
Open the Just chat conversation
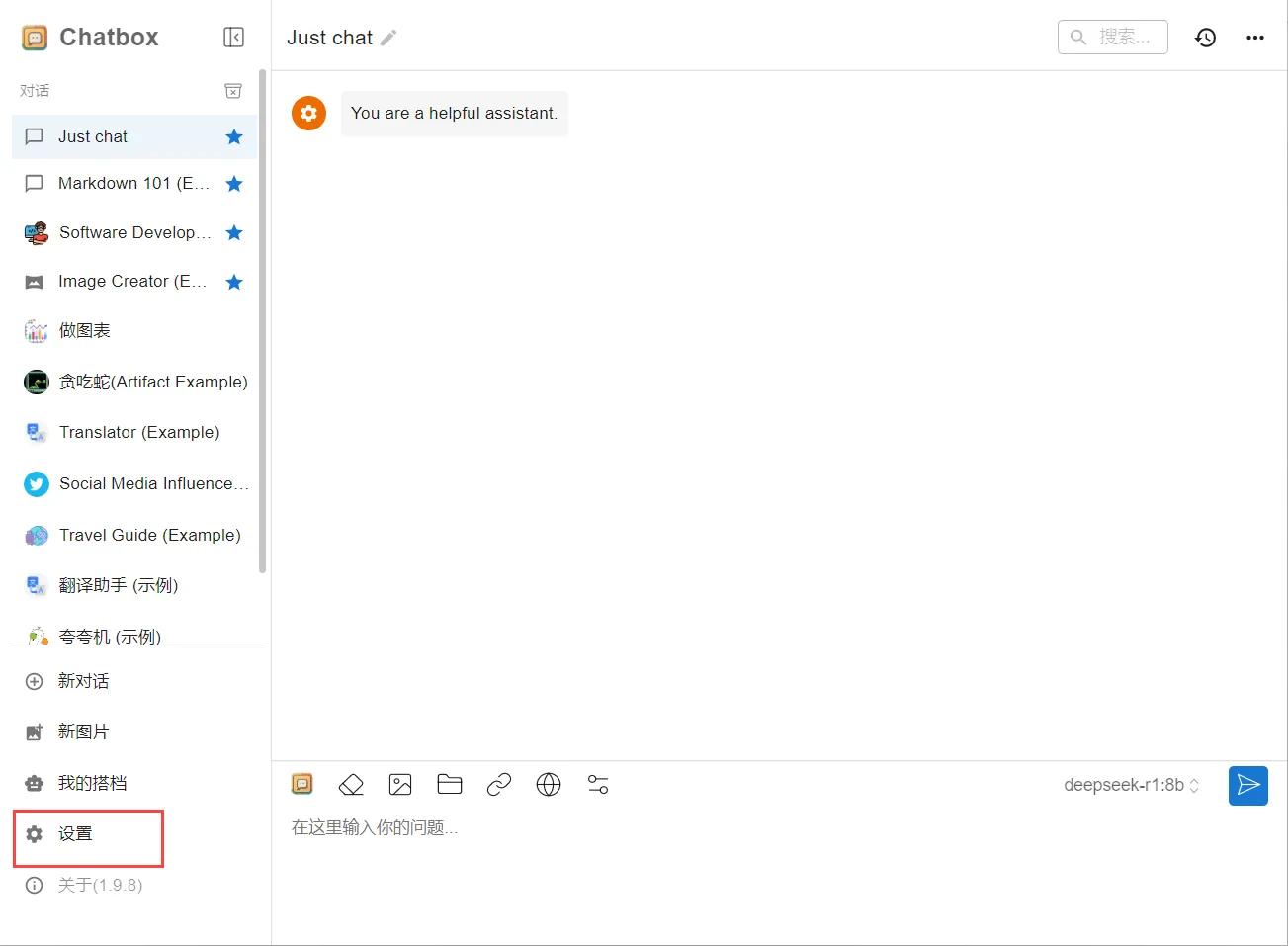click(134, 137)
